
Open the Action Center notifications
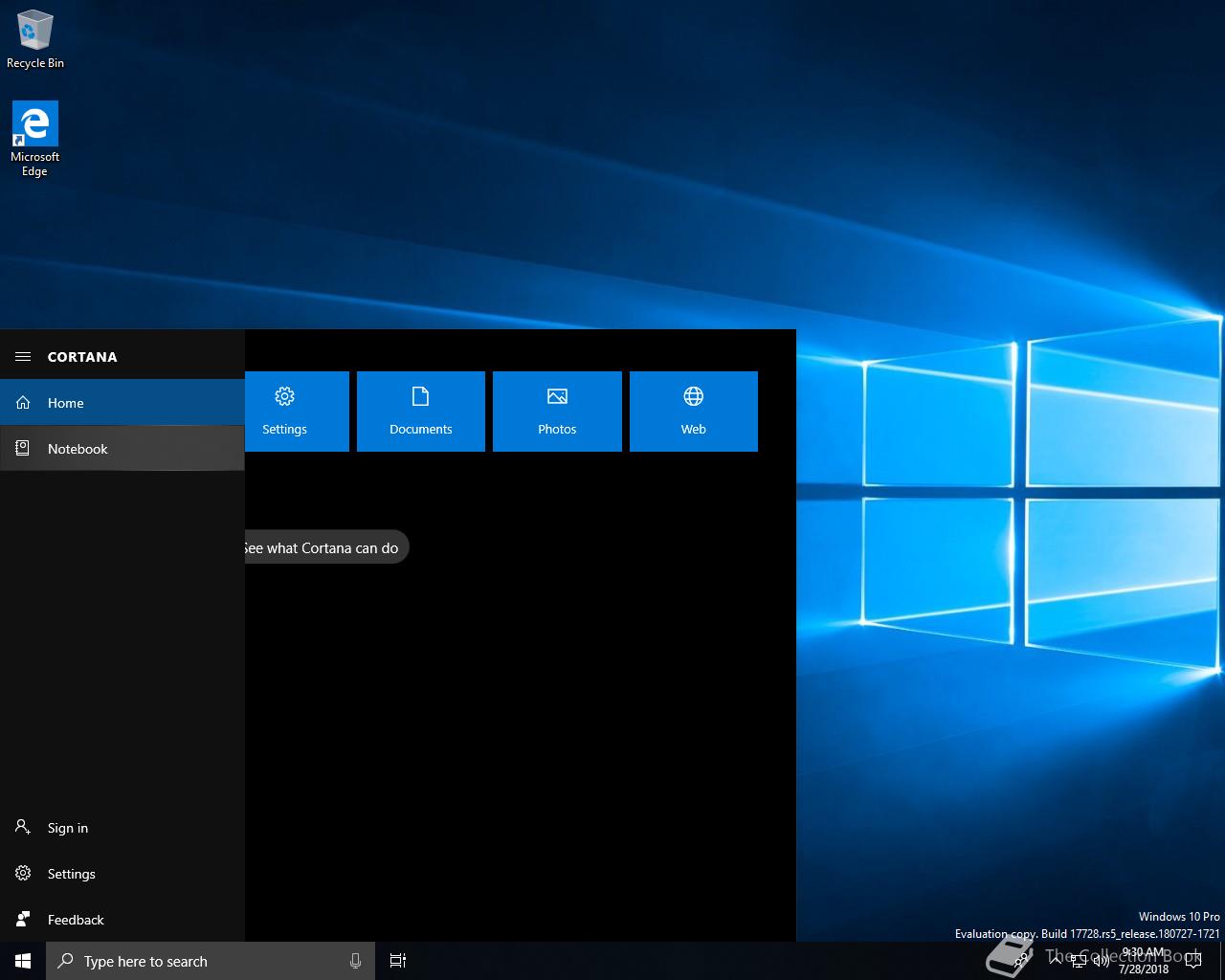1193,961
